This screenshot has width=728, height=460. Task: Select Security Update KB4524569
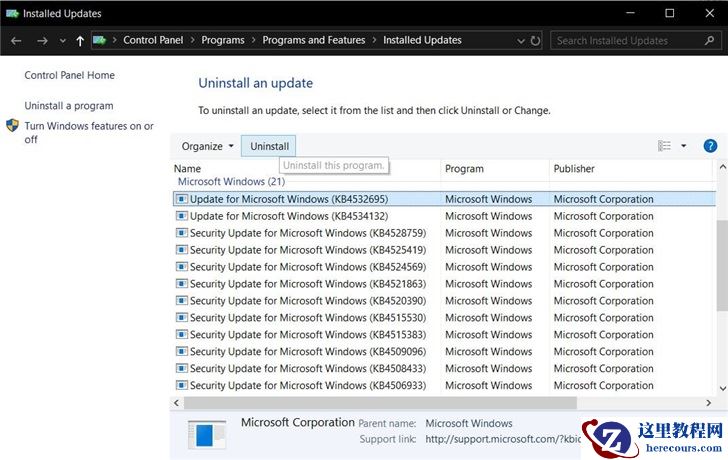444,267
